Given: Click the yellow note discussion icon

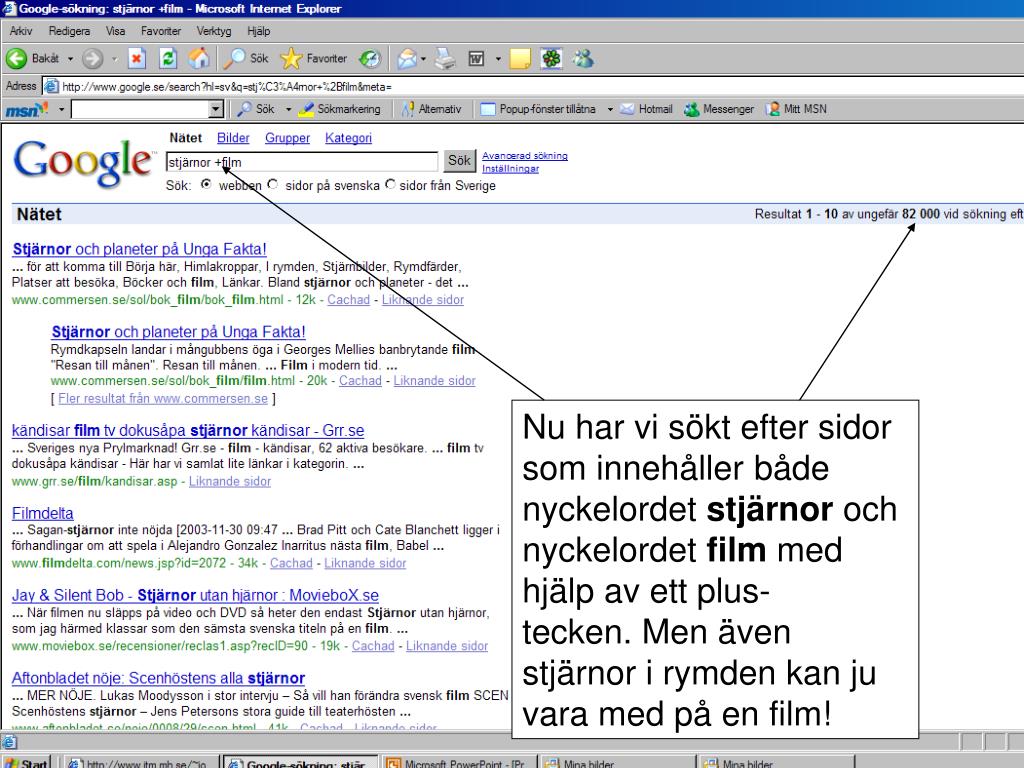Looking at the screenshot, I should click(x=520, y=59).
